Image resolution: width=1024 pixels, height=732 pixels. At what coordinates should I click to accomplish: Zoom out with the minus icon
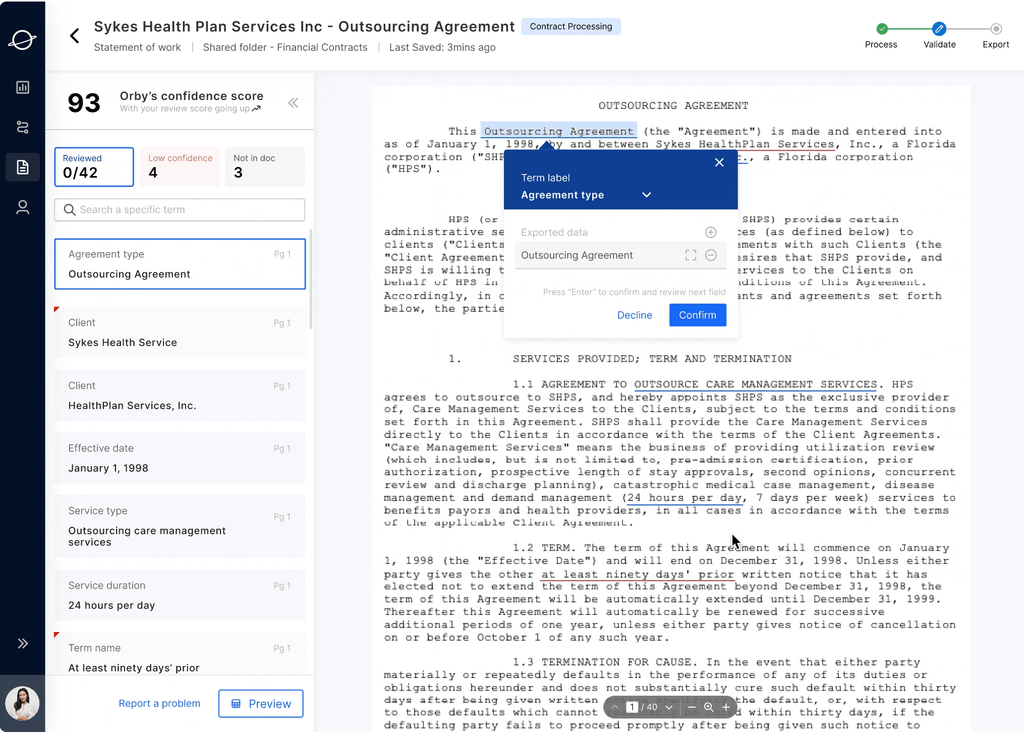coord(692,707)
